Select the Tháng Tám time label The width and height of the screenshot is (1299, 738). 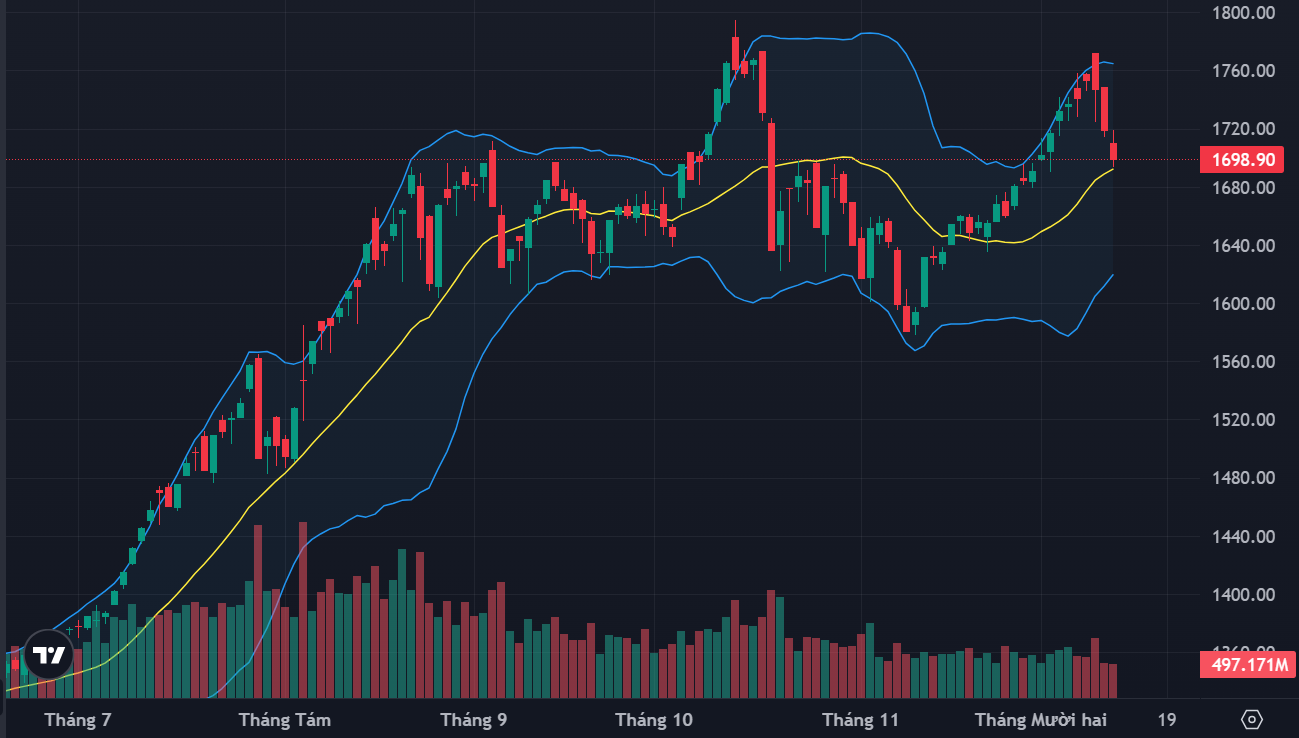tap(285, 720)
